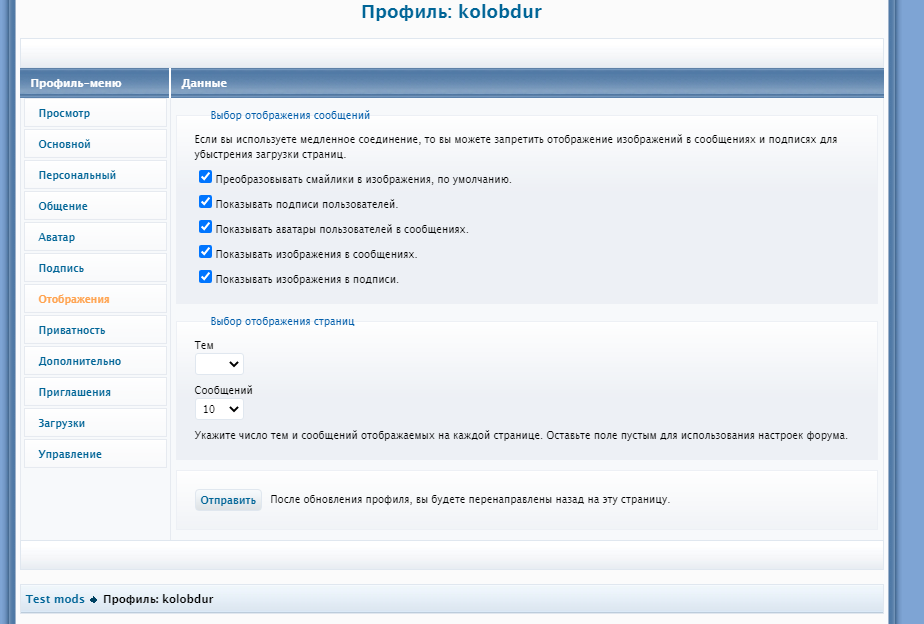Open the messages per page dropdown showing 10
924x624 pixels.
(x=219, y=409)
